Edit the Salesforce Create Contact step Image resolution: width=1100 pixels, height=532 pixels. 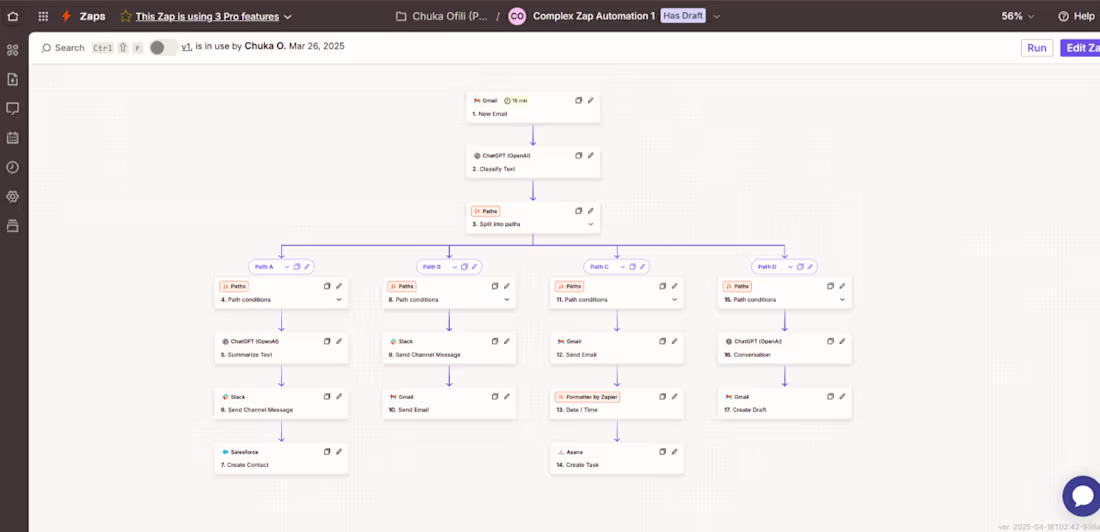[x=339, y=451]
